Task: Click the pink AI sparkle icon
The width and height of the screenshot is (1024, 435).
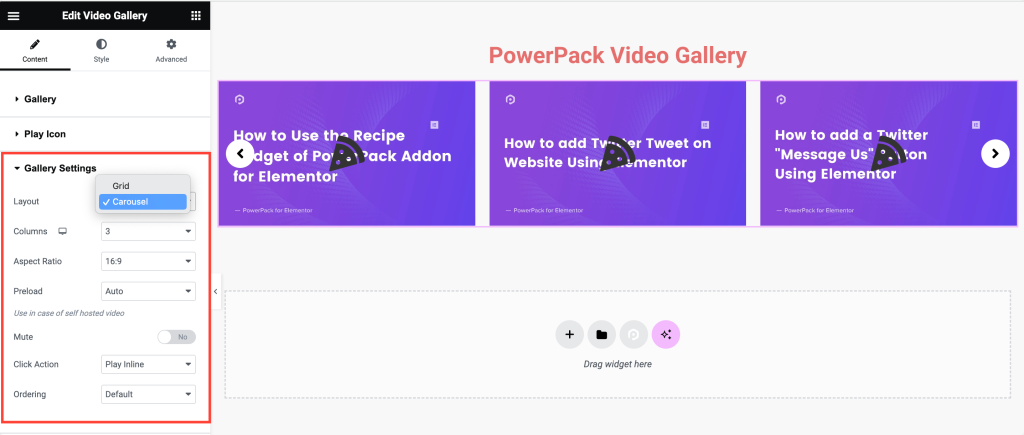Action: pyautogui.click(x=665, y=334)
